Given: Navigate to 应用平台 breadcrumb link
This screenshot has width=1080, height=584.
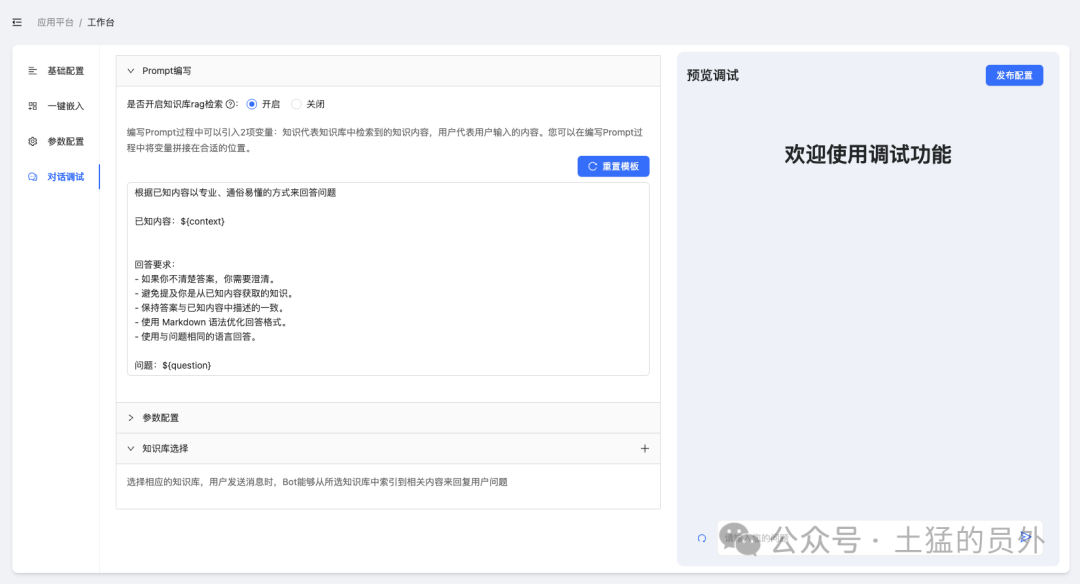Looking at the screenshot, I should point(55,22).
